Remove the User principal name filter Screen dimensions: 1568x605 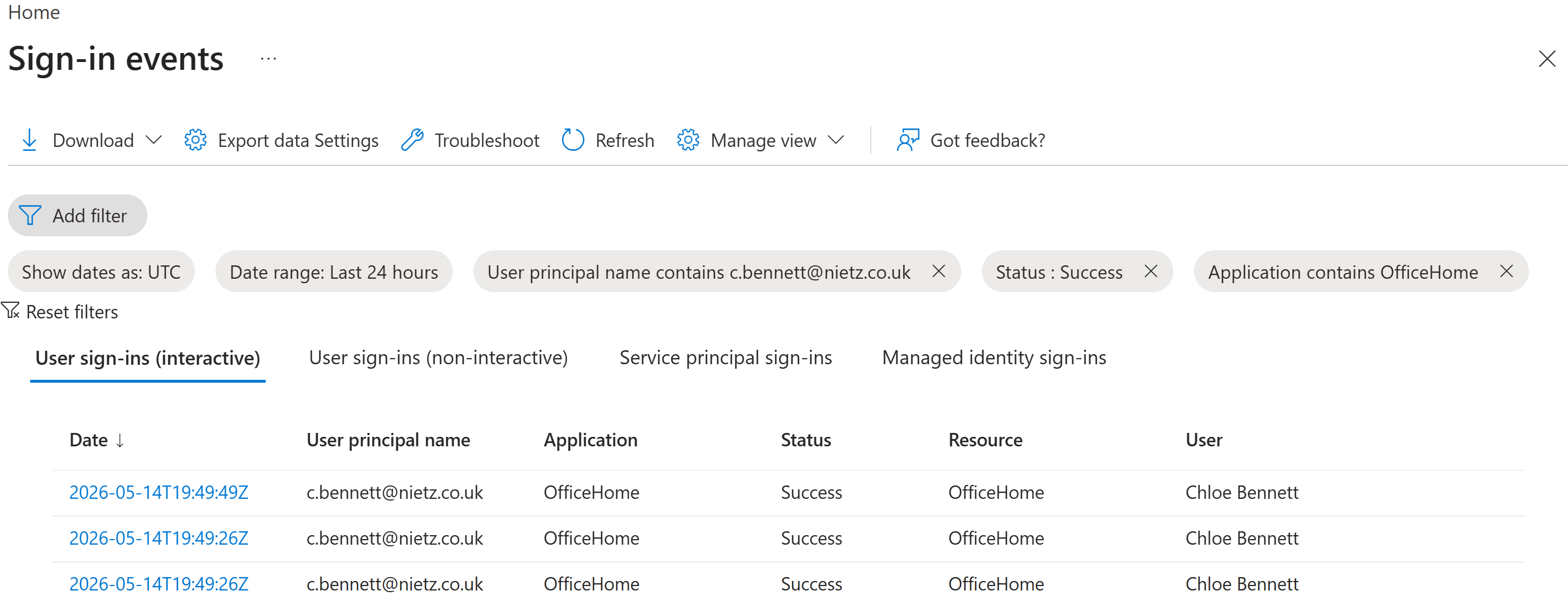click(938, 271)
